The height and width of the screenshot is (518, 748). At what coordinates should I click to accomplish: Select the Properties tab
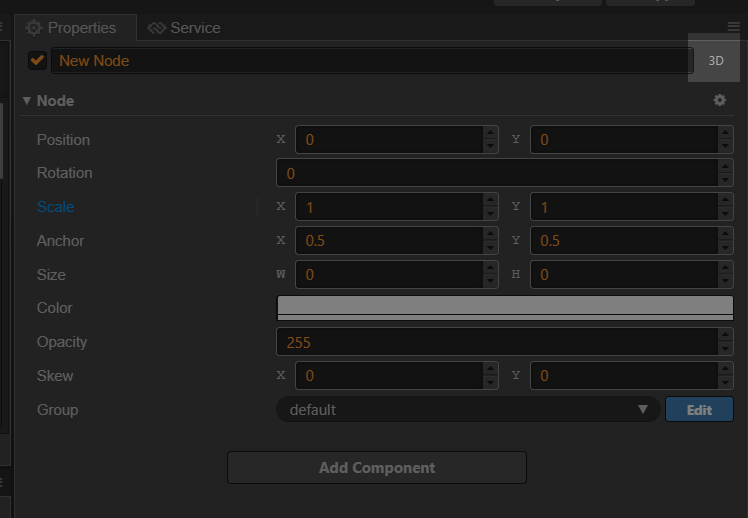tap(81, 28)
